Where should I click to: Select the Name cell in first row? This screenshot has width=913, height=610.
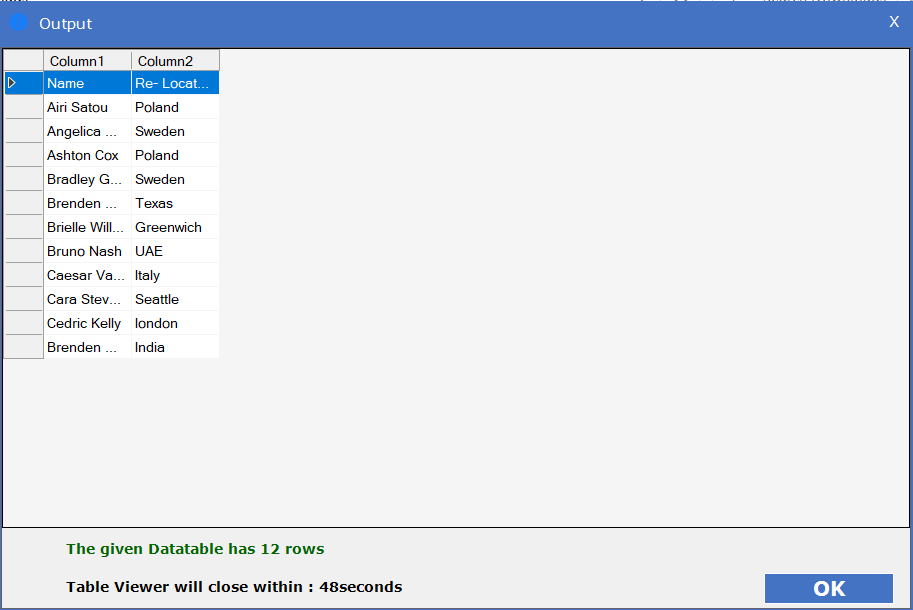(87, 83)
